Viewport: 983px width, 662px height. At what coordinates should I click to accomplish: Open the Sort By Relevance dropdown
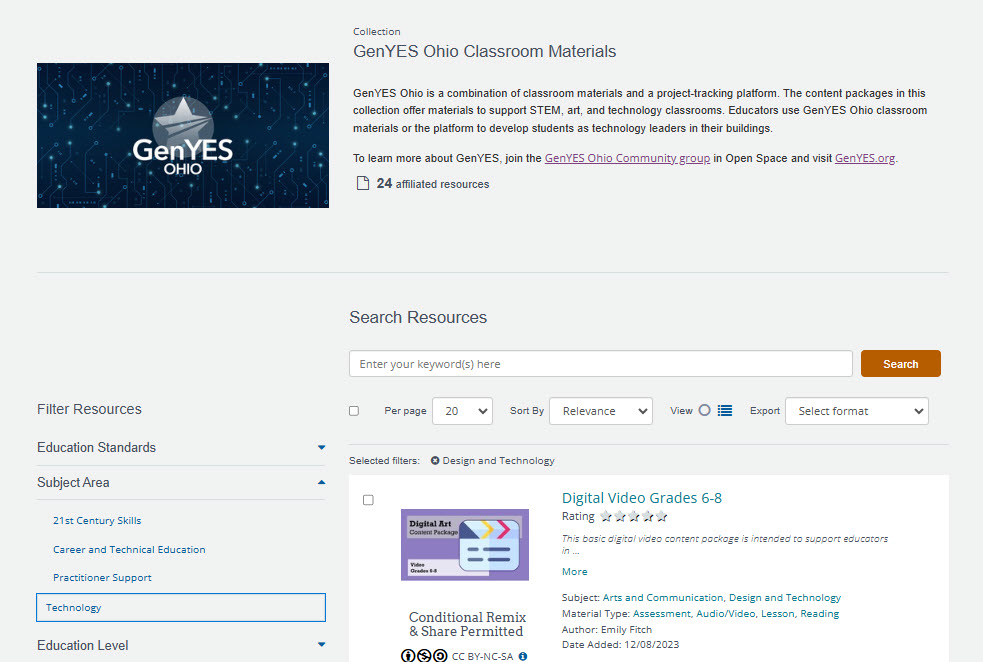pyautogui.click(x=601, y=411)
